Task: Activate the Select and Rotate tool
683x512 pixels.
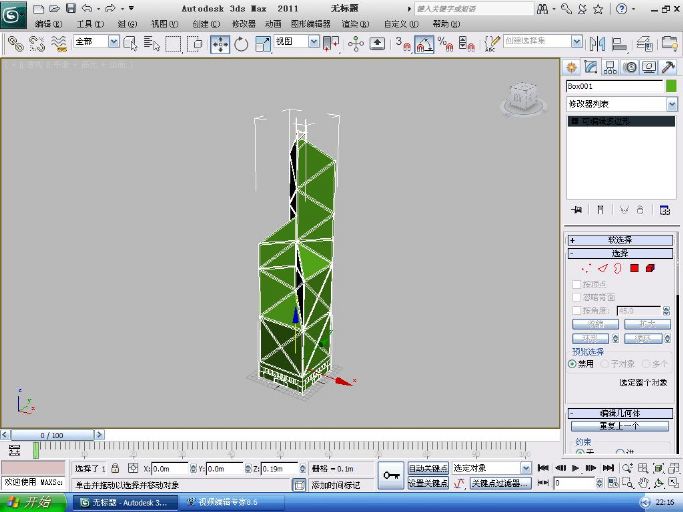Action: (x=241, y=44)
